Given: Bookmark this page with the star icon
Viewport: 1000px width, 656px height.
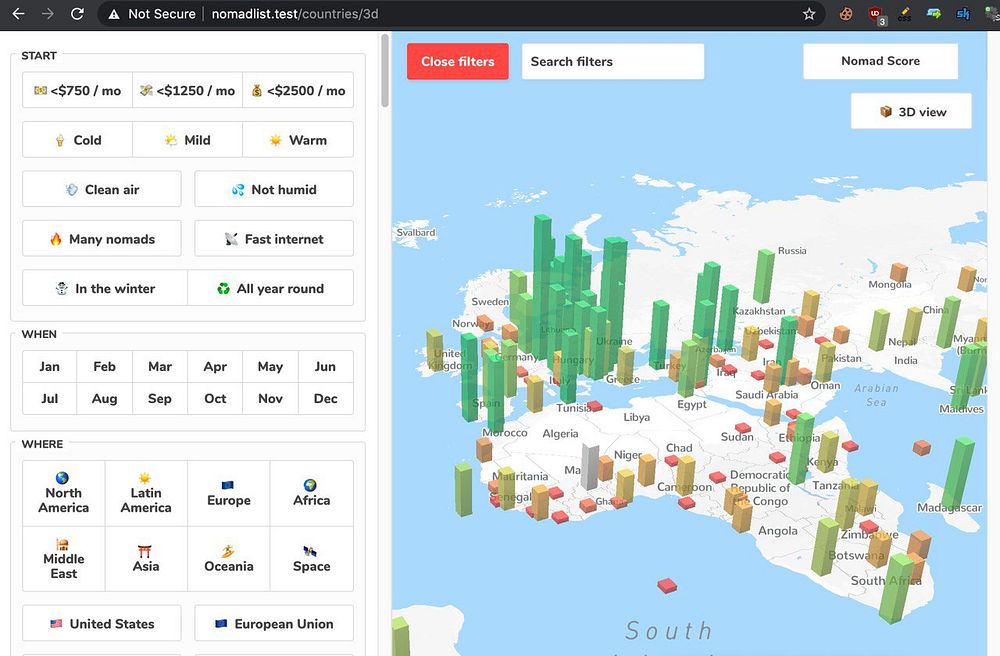Looking at the screenshot, I should pos(809,13).
